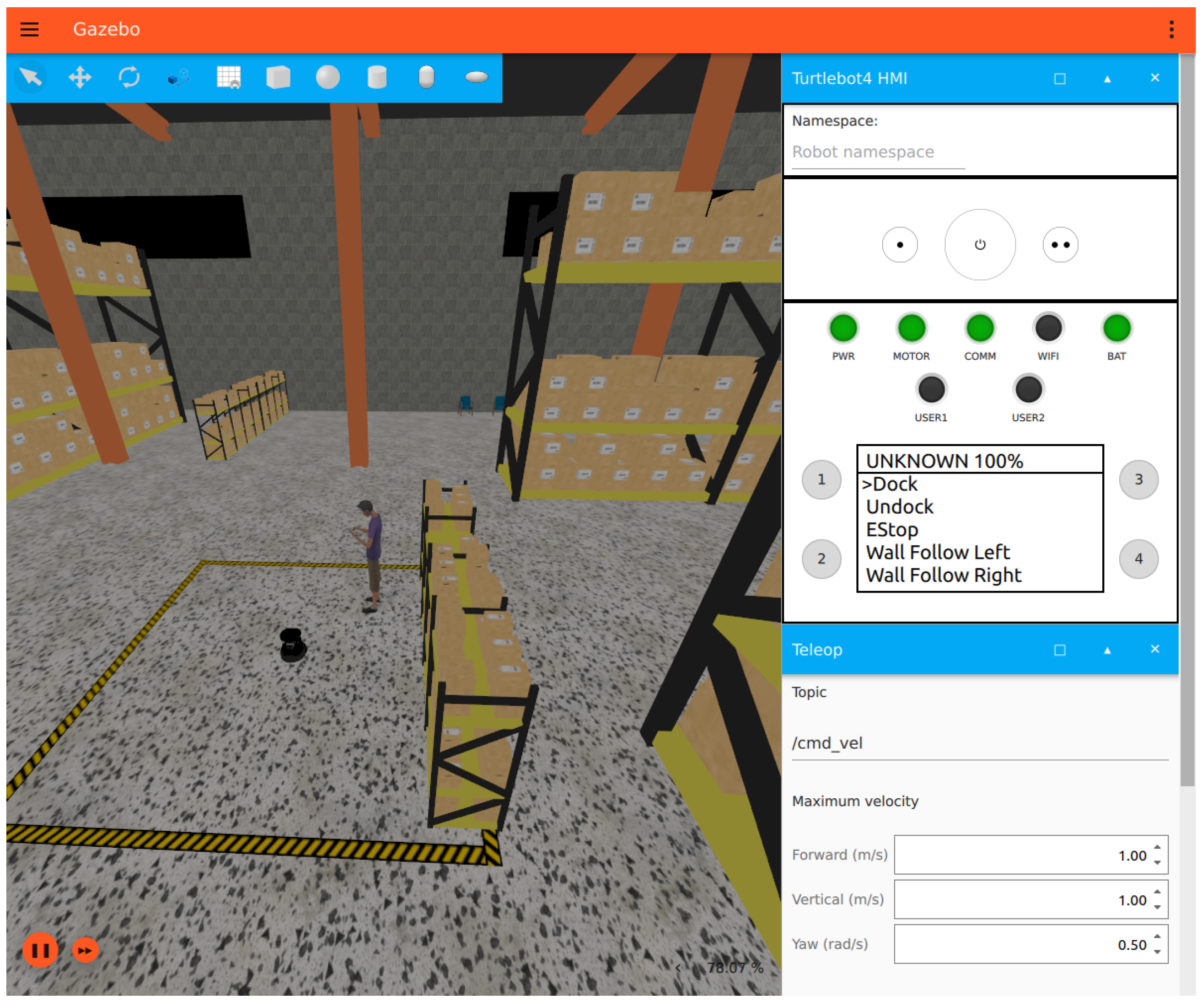Collapse the Teleop panel
Image resolution: width=1204 pixels, height=1003 pixels.
pyautogui.click(x=1107, y=650)
